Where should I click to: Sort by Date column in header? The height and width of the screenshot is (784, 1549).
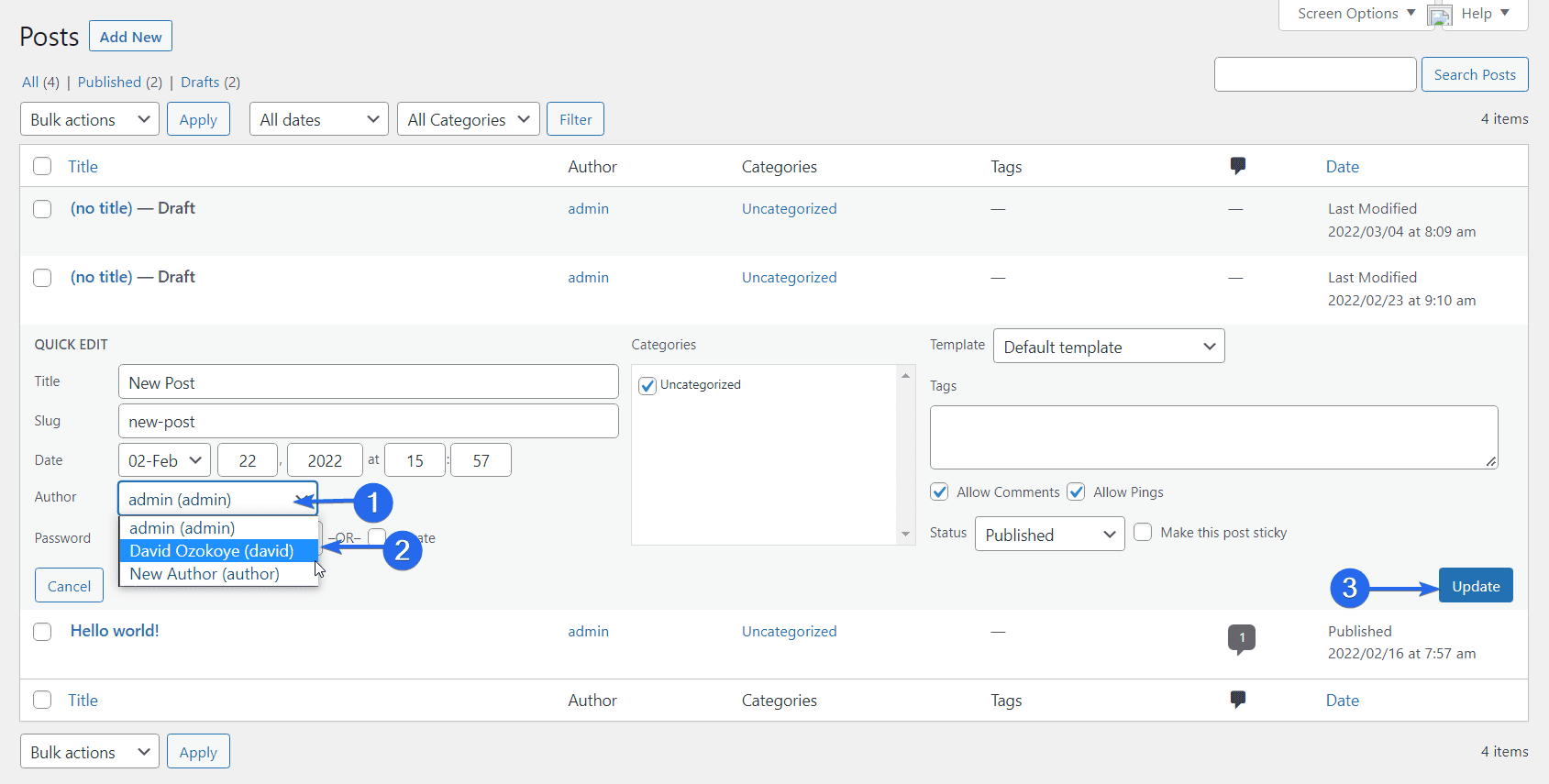click(x=1343, y=167)
